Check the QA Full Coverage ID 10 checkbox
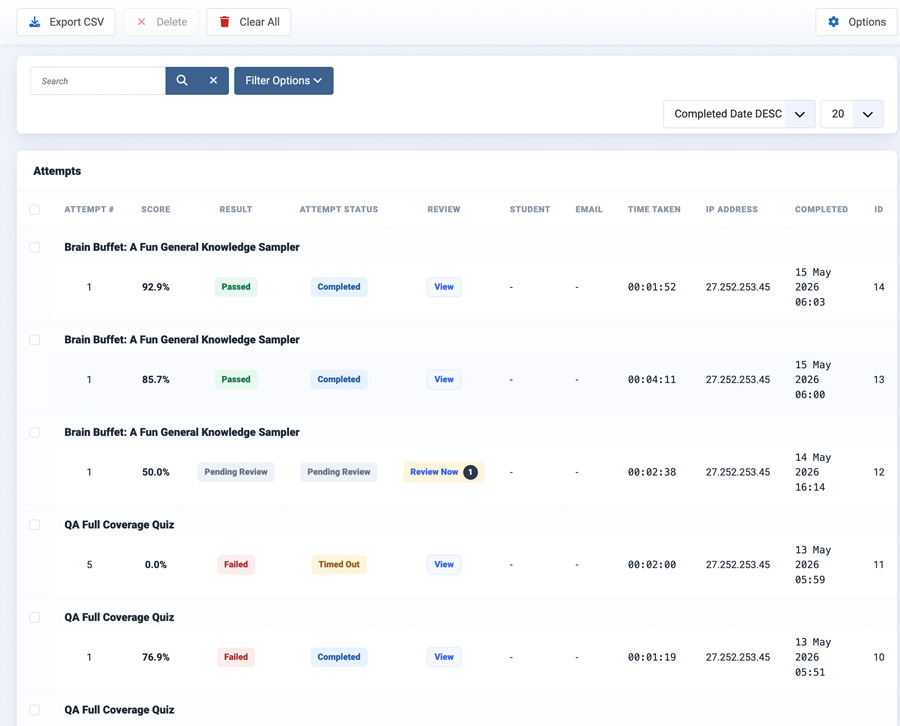Viewport: 900px width, 726px height. [34, 617]
